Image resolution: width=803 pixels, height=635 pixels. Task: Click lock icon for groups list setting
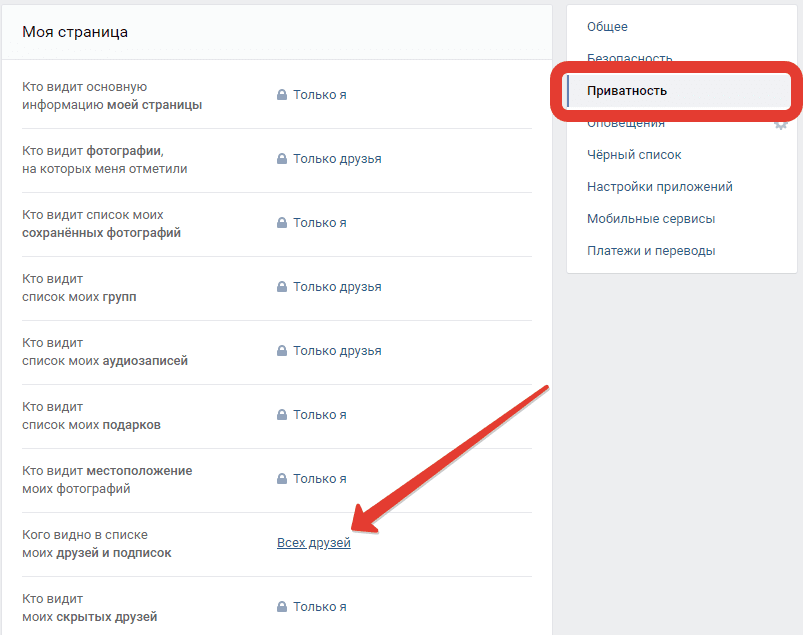[x=282, y=287]
